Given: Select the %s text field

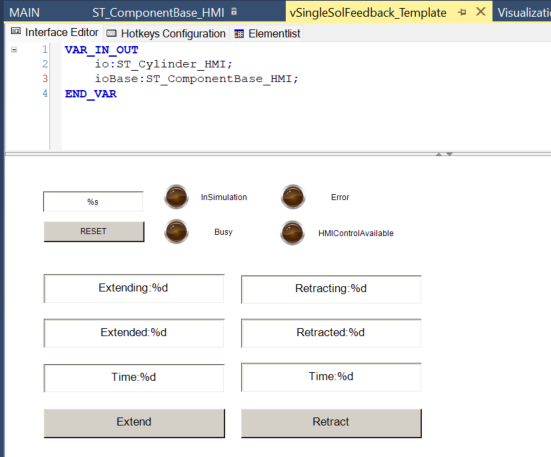Looking at the screenshot, I should (93, 202).
